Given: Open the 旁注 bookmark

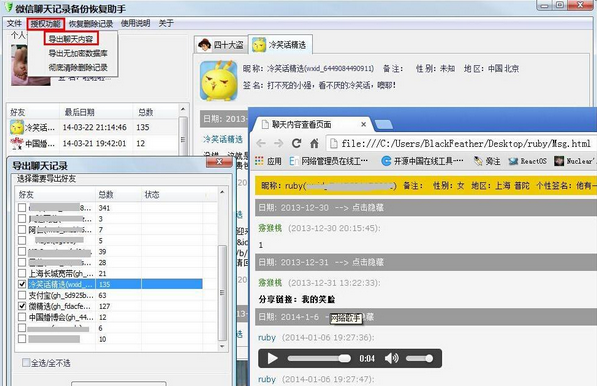Looking at the screenshot, I should point(487,161).
